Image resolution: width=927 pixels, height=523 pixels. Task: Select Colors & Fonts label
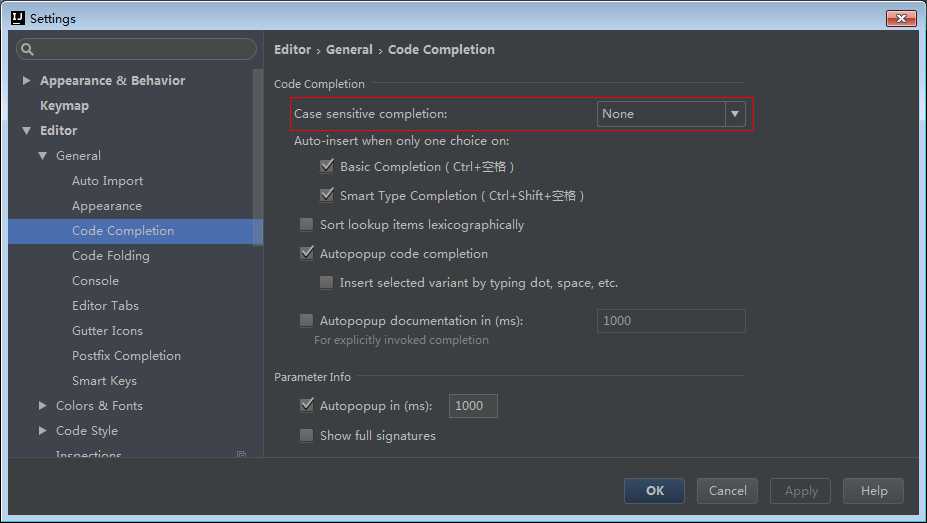(99, 405)
